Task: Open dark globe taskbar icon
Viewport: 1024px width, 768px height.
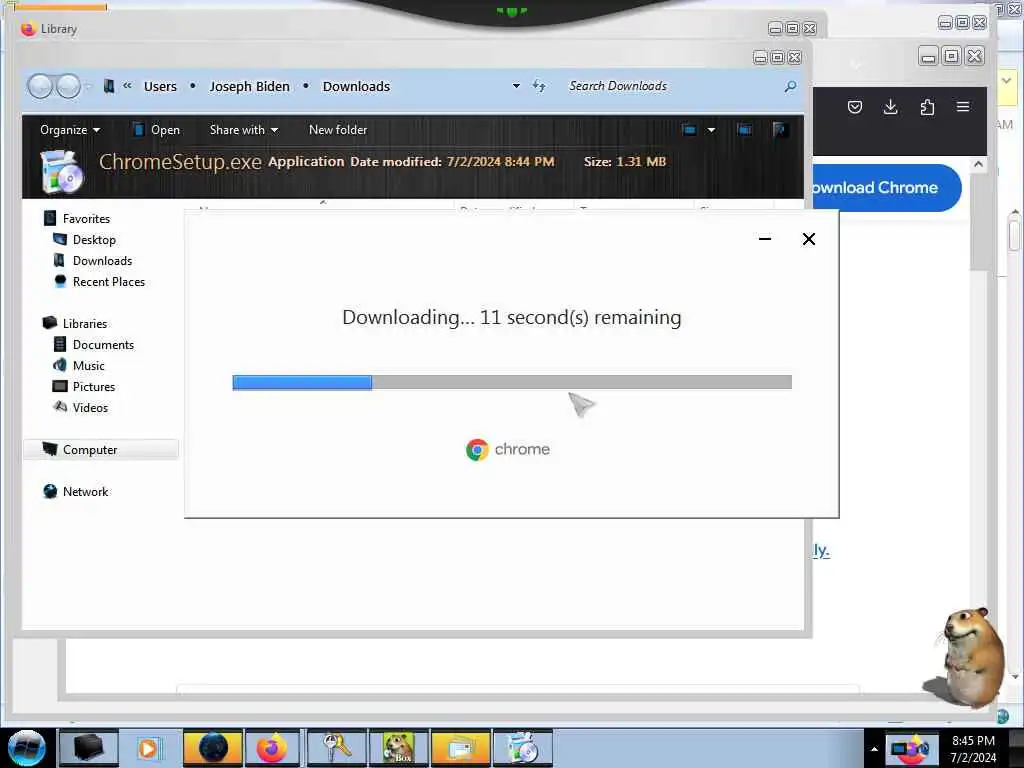Action: (x=212, y=748)
